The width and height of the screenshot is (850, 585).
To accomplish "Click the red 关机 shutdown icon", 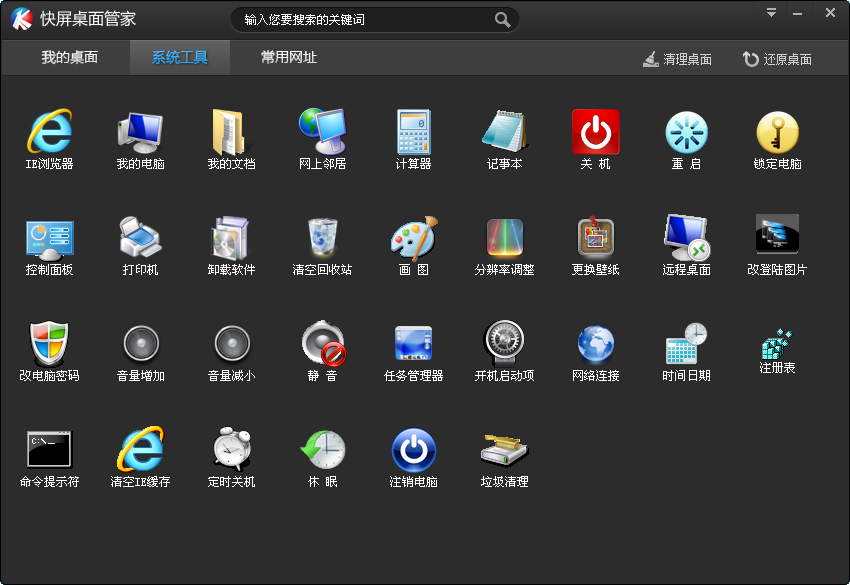I will pyautogui.click(x=595, y=132).
